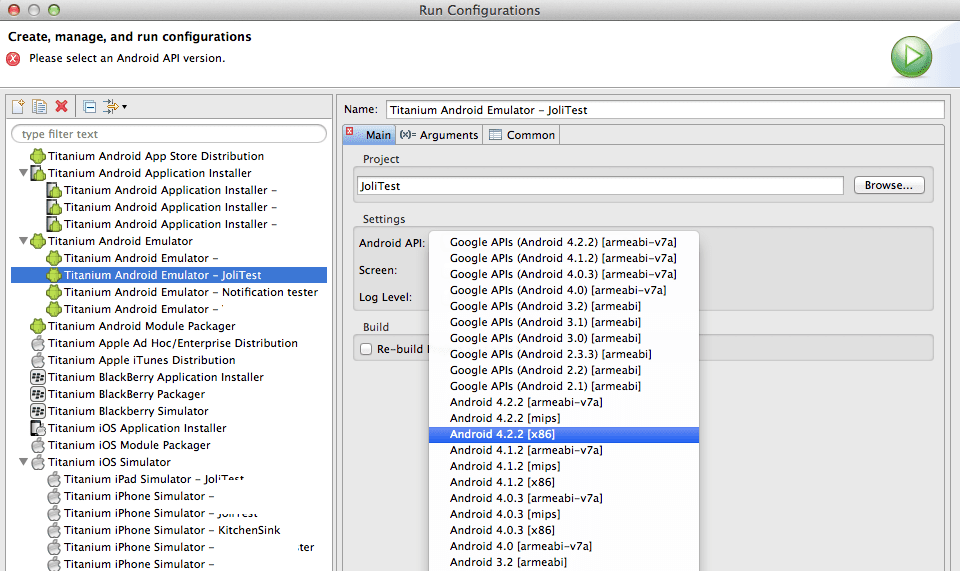960x571 pixels.
Task: Select Android 4.0.3 [armeabi-v7a] entry
Action: click(x=564, y=498)
